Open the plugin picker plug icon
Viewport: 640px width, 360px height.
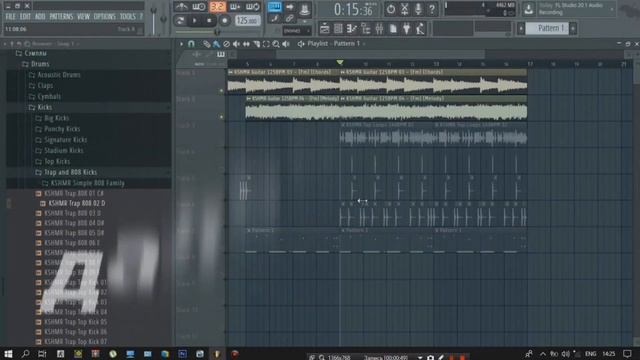point(407,29)
